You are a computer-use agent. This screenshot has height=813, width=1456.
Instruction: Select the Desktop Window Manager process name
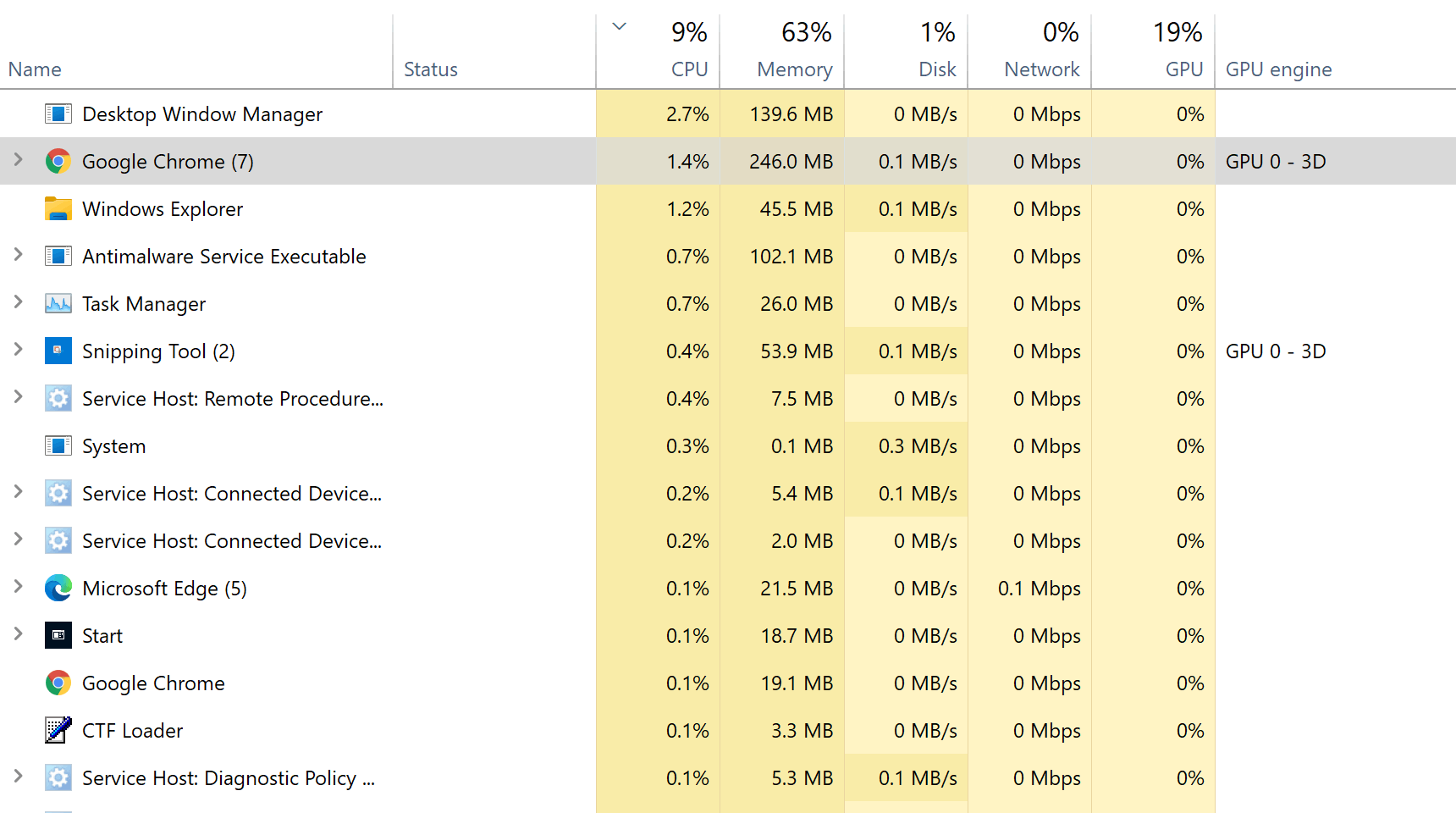(x=202, y=114)
